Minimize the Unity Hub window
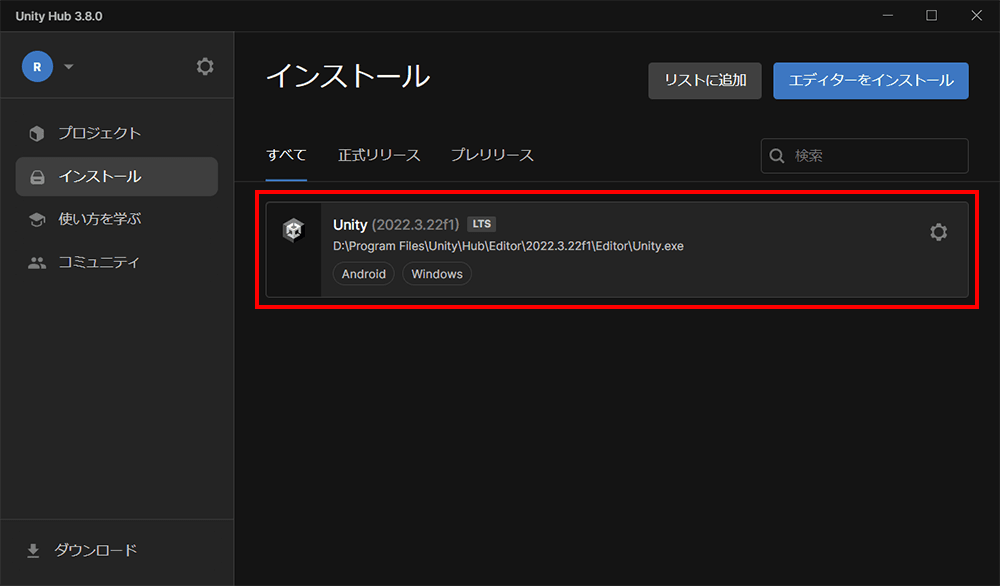 point(888,15)
